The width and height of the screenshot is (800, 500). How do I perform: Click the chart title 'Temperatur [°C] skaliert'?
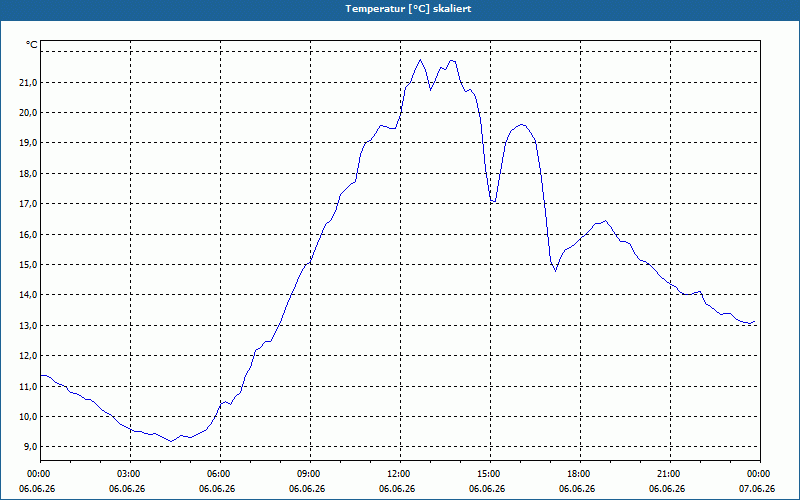click(408, 9)
